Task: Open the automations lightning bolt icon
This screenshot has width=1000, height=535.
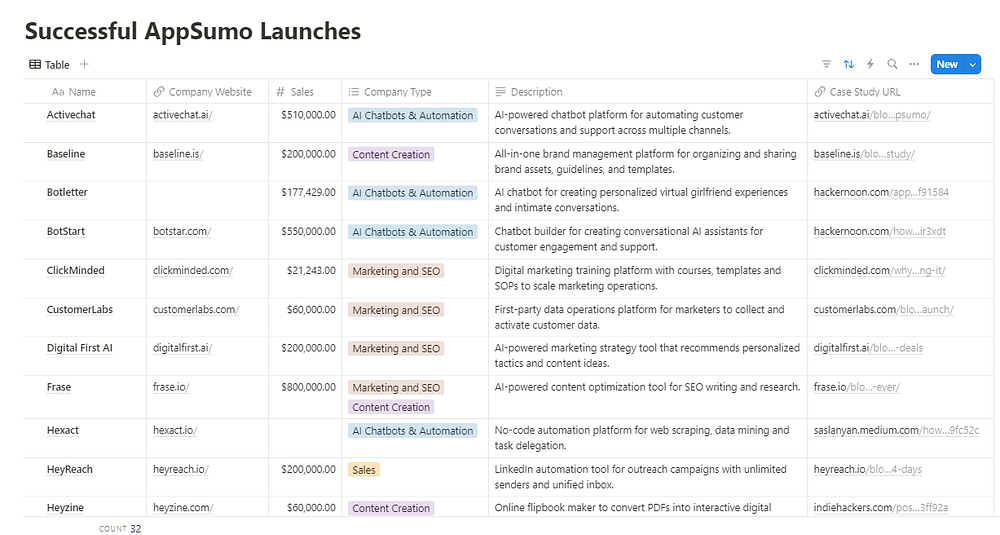Action: pos(870,64)
